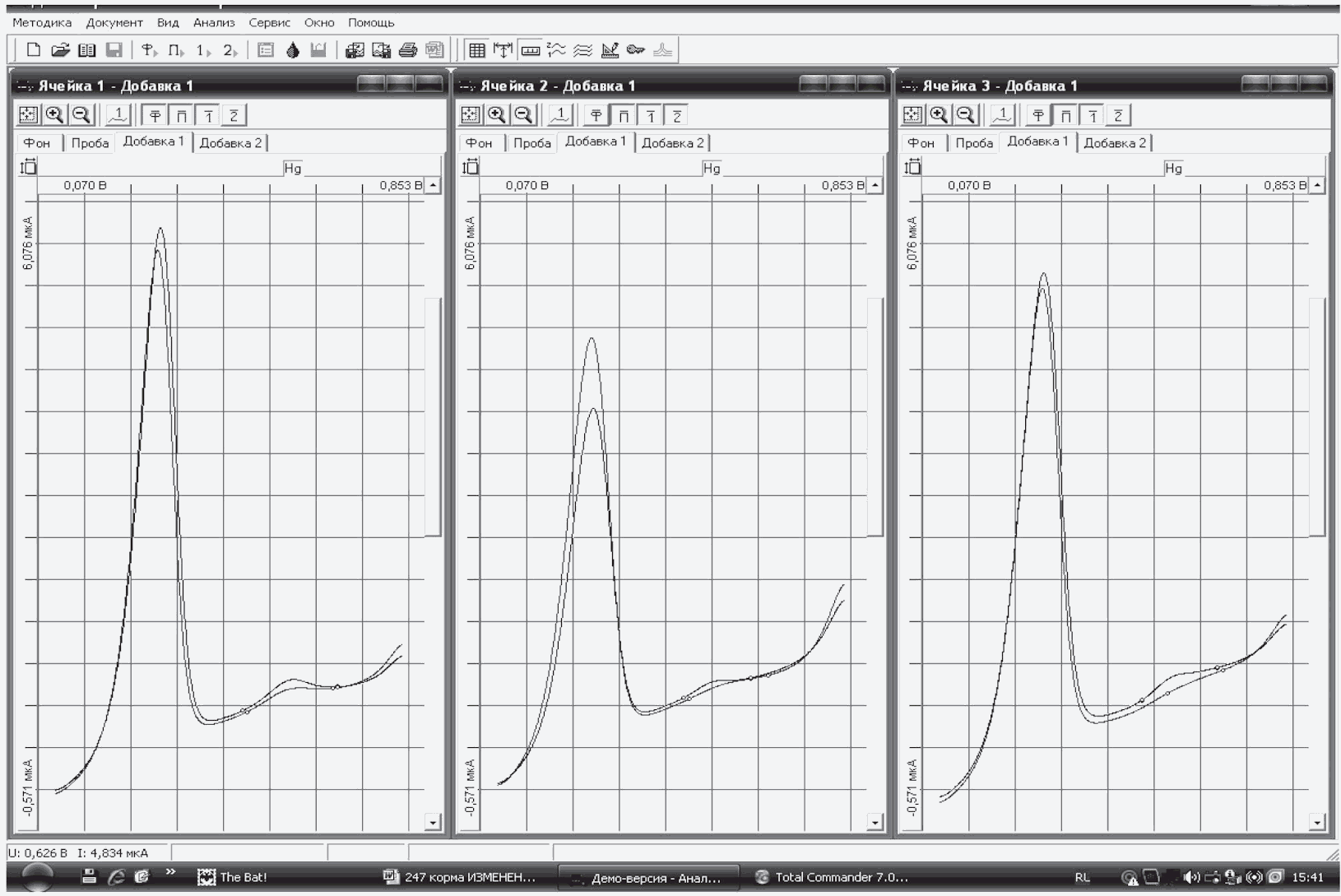This screenshot has width=1341, height=896.
Task: Click the droplet icon in main toolbar
Action: (x=292, y=50)
